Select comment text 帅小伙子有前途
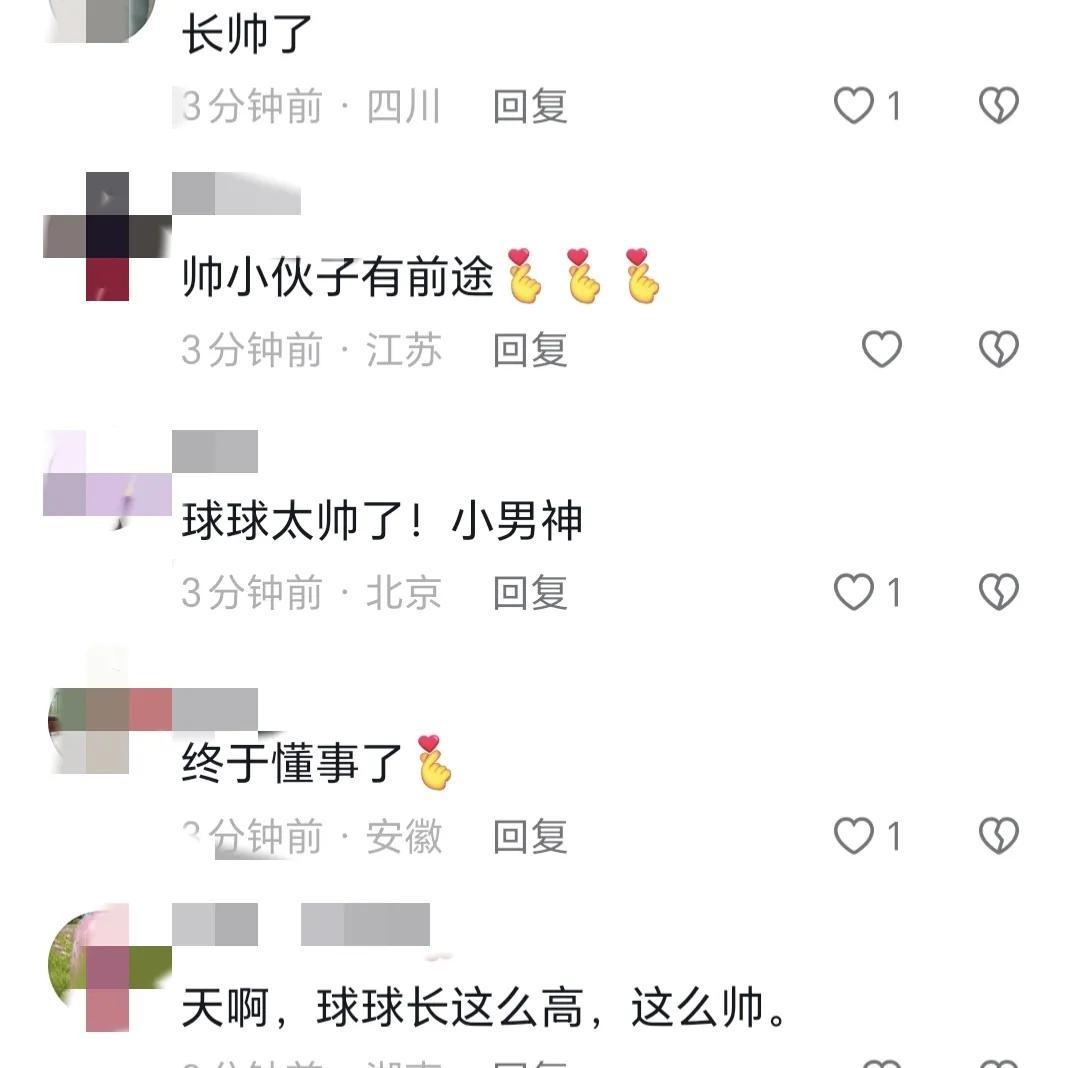The height and width of the screenshot is (1068, 1080). pos(338,277)
